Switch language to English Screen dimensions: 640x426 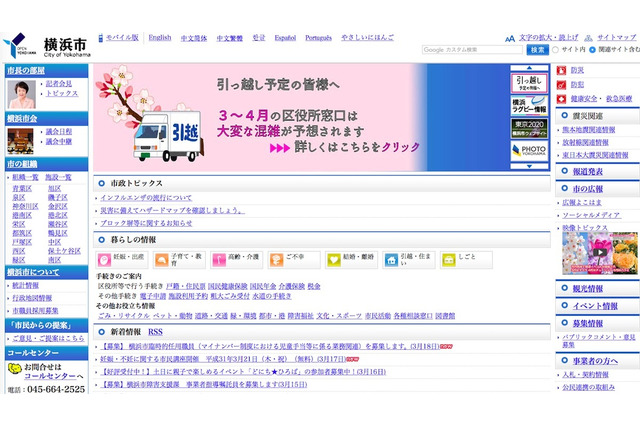click(160, 38)
